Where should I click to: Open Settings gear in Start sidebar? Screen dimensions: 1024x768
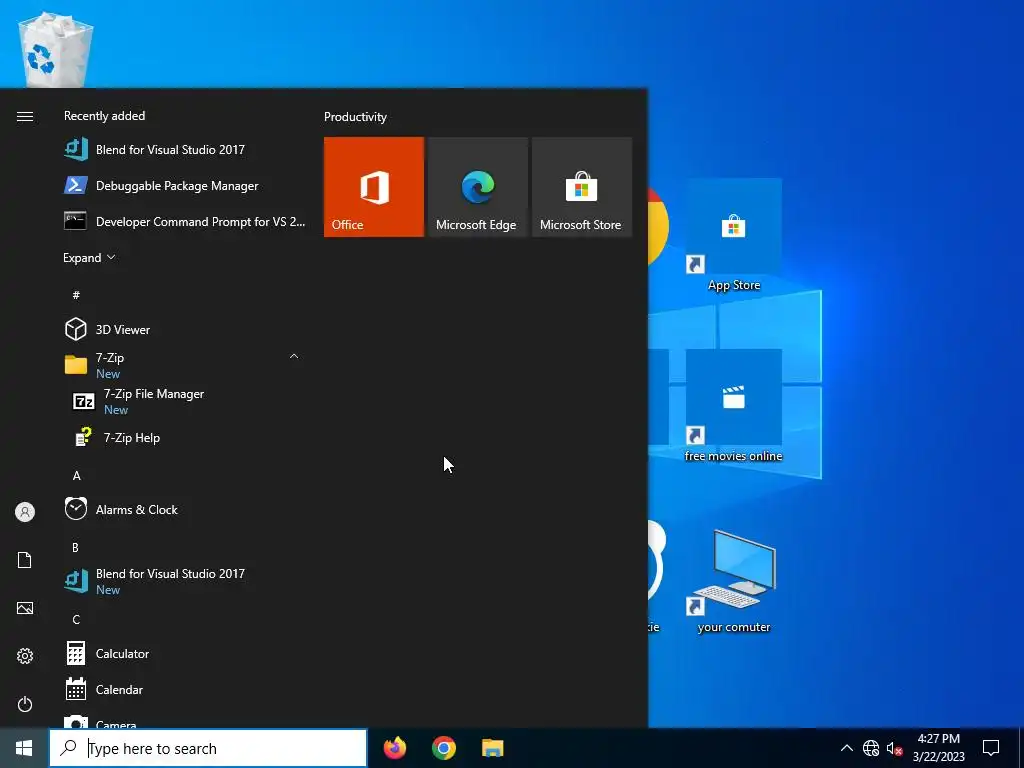[x=25, y=656]
